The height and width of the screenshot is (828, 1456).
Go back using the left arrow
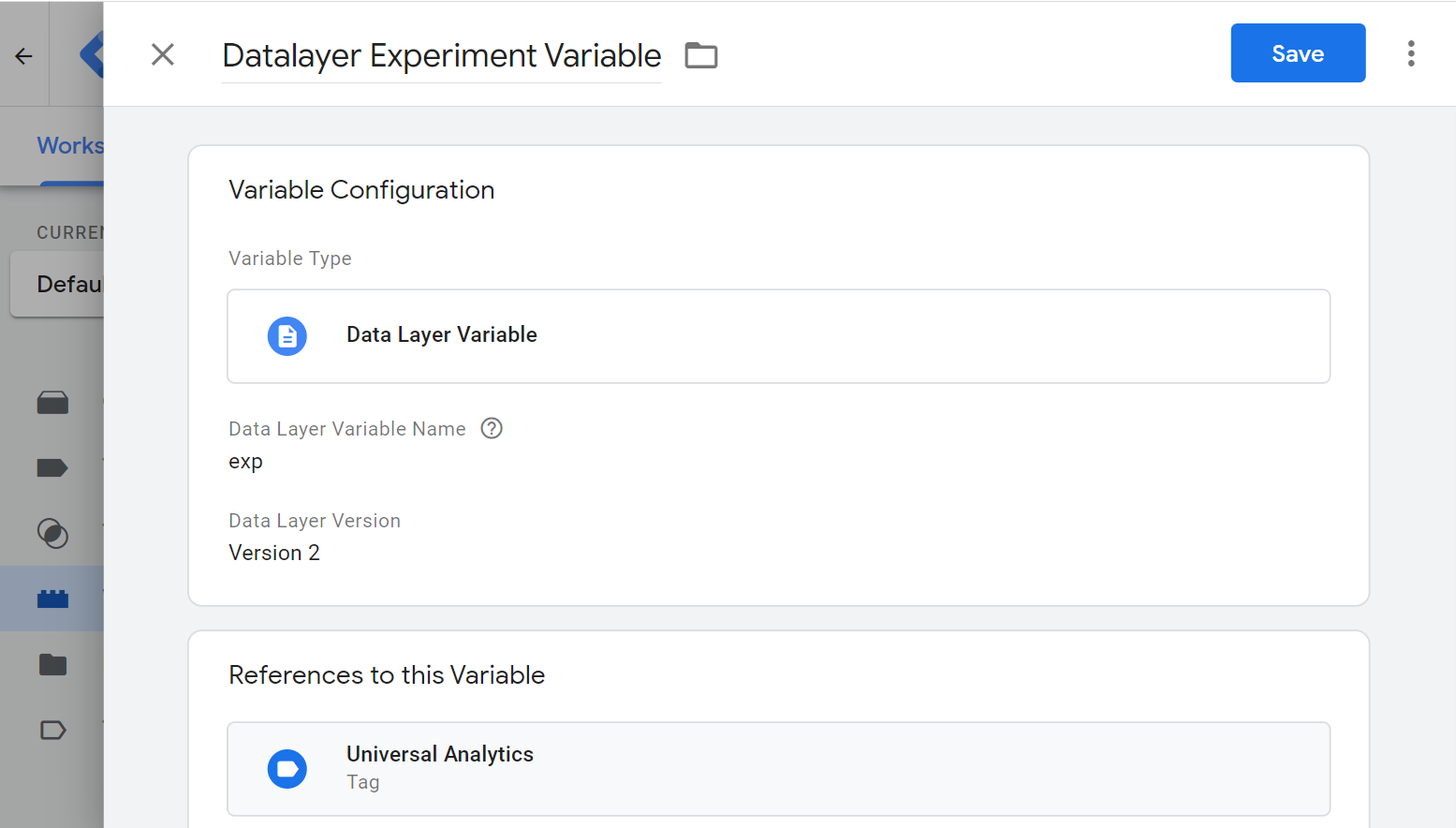[24, 56]
